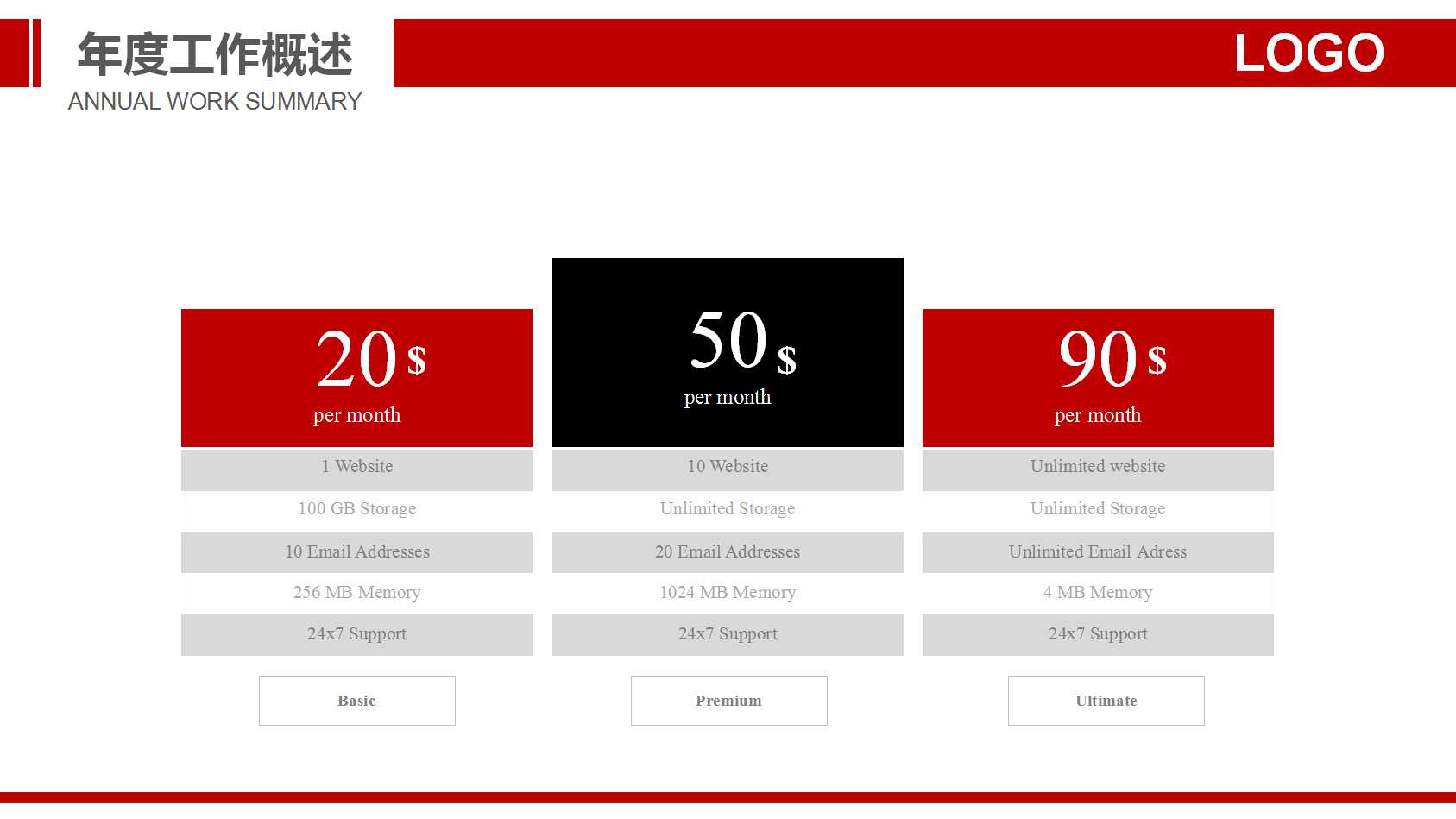Click "per month" under the 50 $ price
1456x819 pixels.
728,398
